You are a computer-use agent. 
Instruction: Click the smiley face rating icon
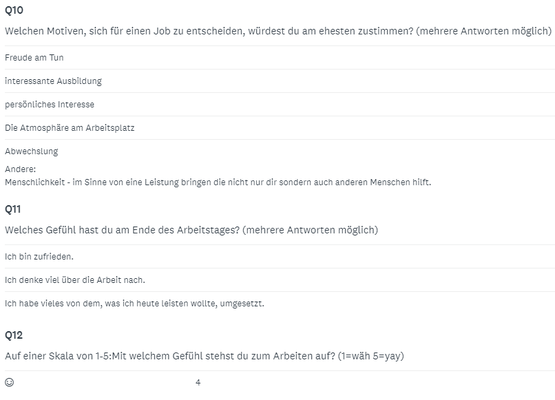point(9,382)
